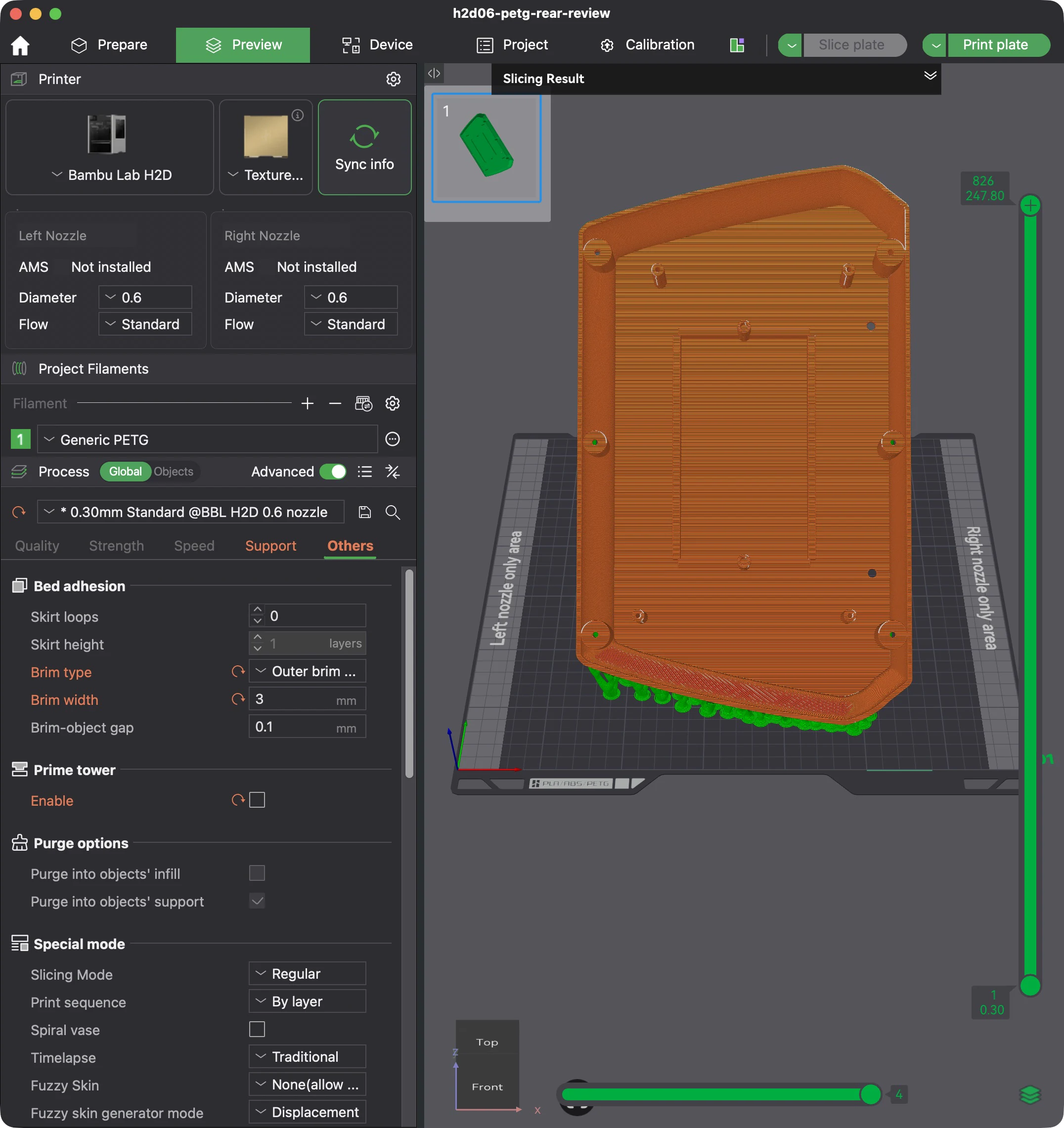Viewport: 1064px width, 1128px height.
Task: Open Left Nozzle Diameter dropdown
Action: tap(145, 297)
